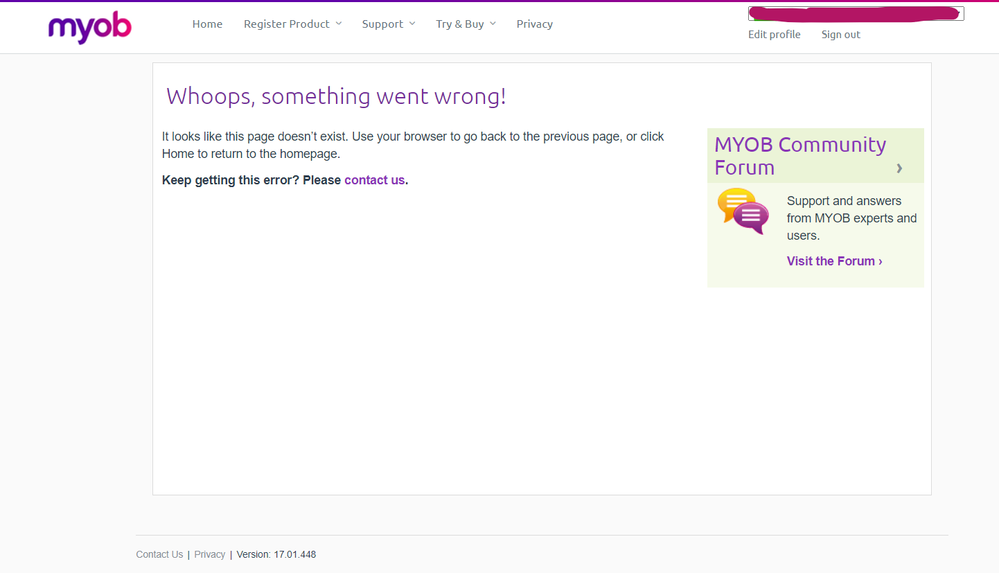Click the arrow beside MYOB Community Forum
Screen dimensions: 999x573
(x=899, y=168)
